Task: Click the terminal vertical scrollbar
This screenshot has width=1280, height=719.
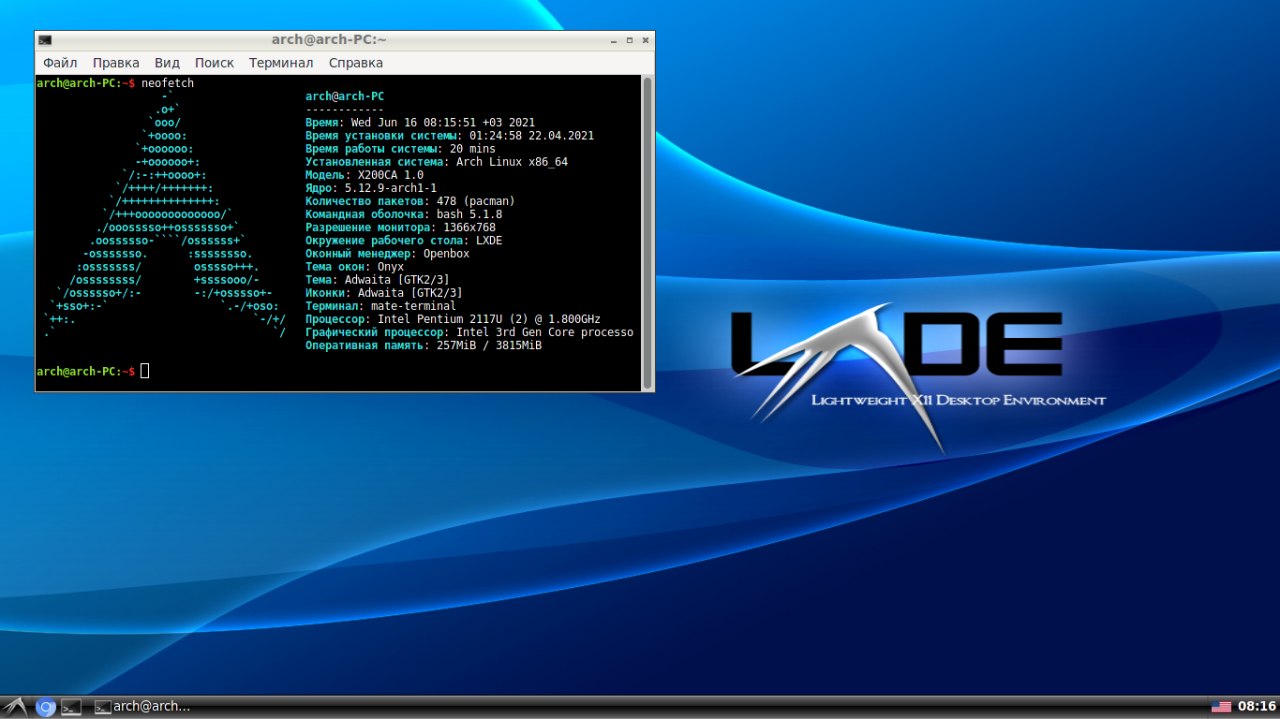Action: [647, 232]
